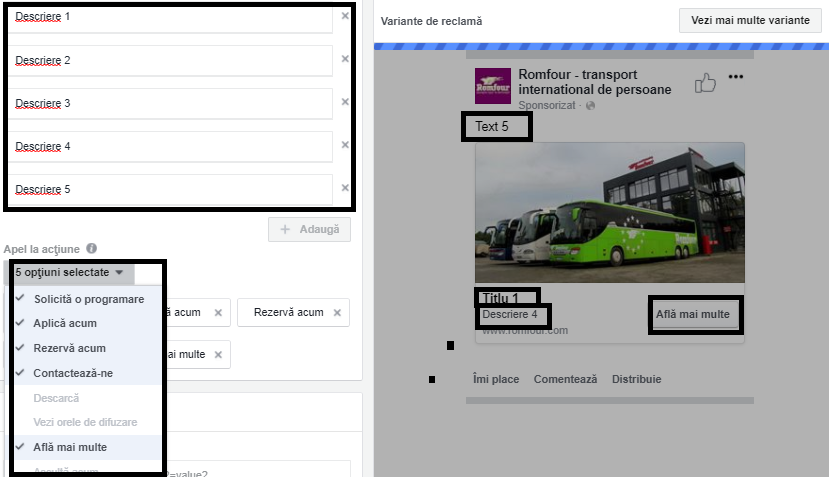829x477 pixels.
Task: Click the Adaugă button
Action: 309,229
